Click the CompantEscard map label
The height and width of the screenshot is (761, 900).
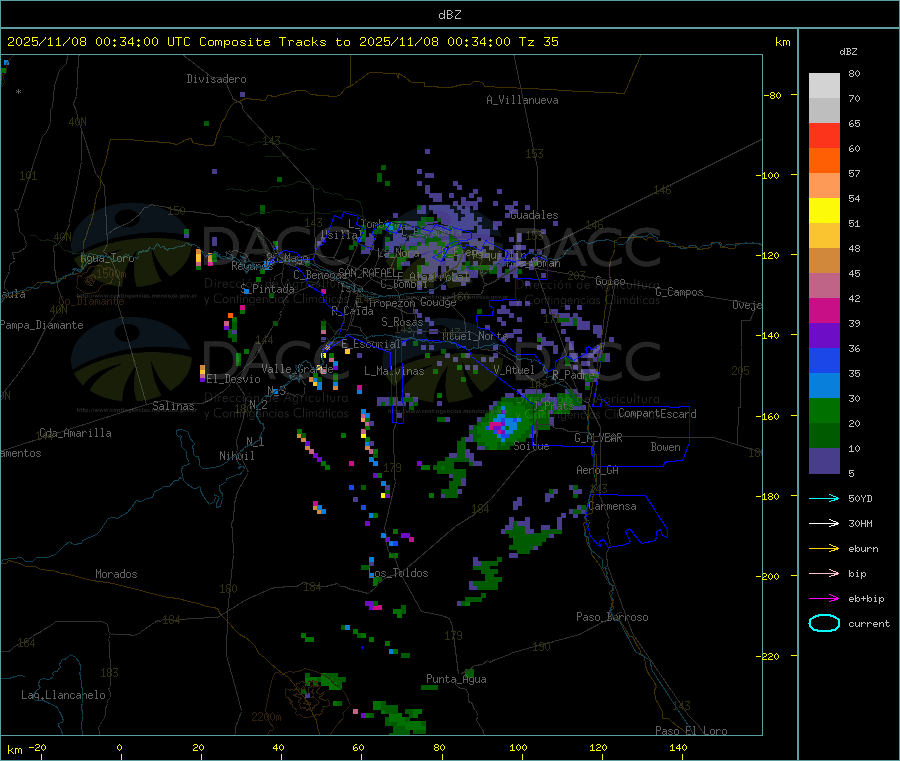(x=657, y=414)
